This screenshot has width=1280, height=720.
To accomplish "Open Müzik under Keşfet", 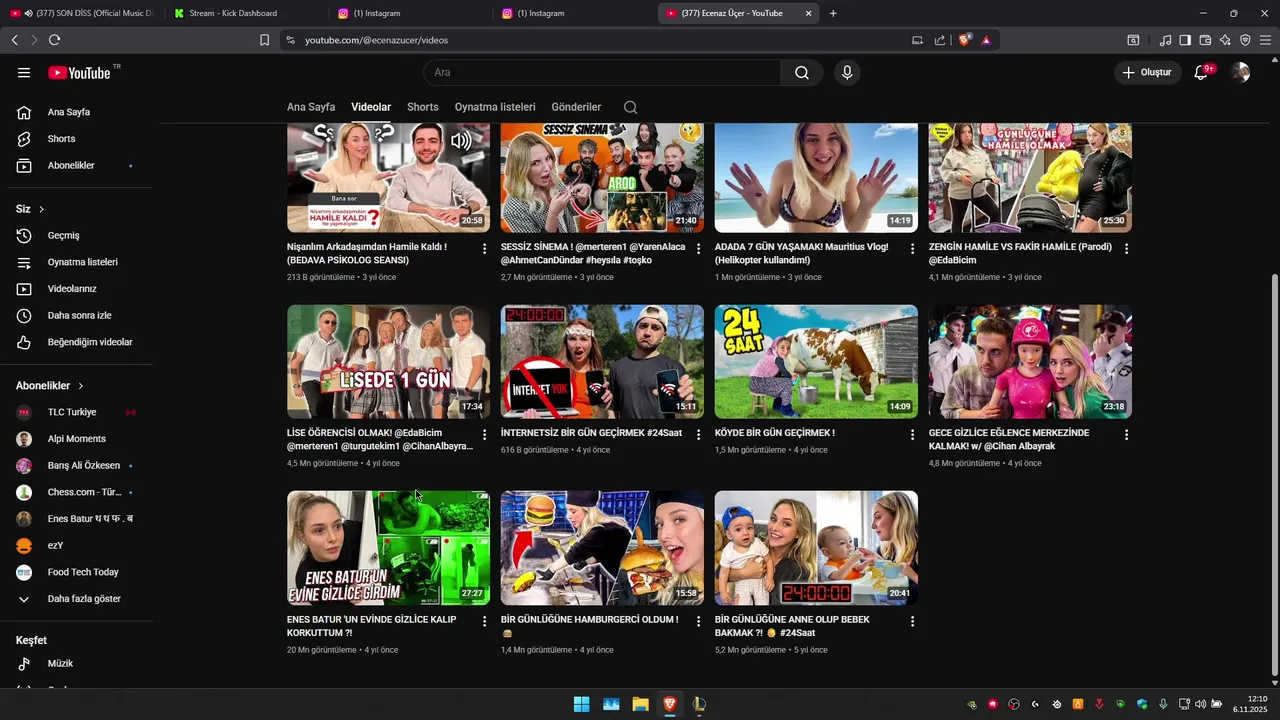I will click(x=80, y=664).
